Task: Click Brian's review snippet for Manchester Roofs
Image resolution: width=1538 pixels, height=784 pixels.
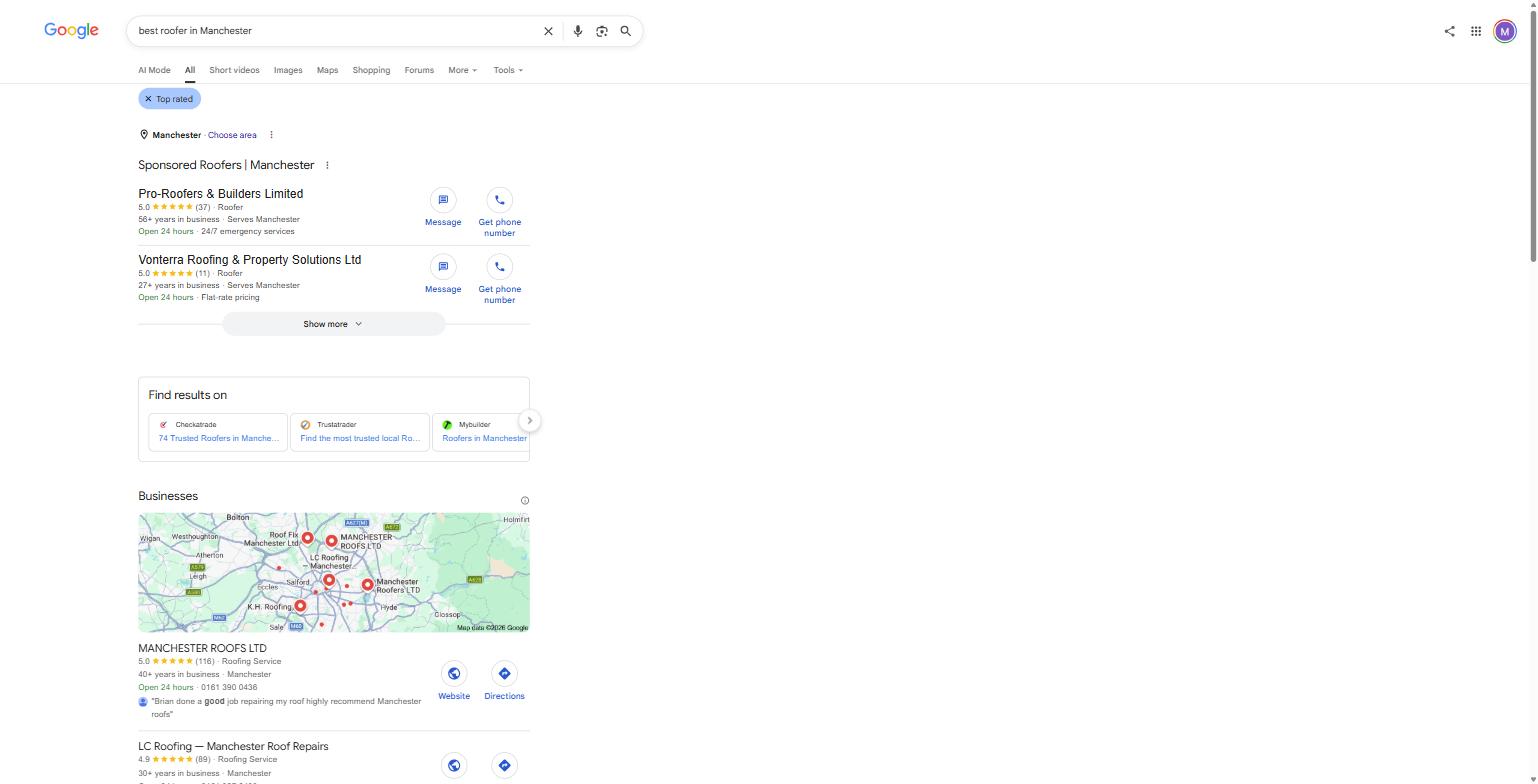Action: pyautogui.click(x=286, y=707)
